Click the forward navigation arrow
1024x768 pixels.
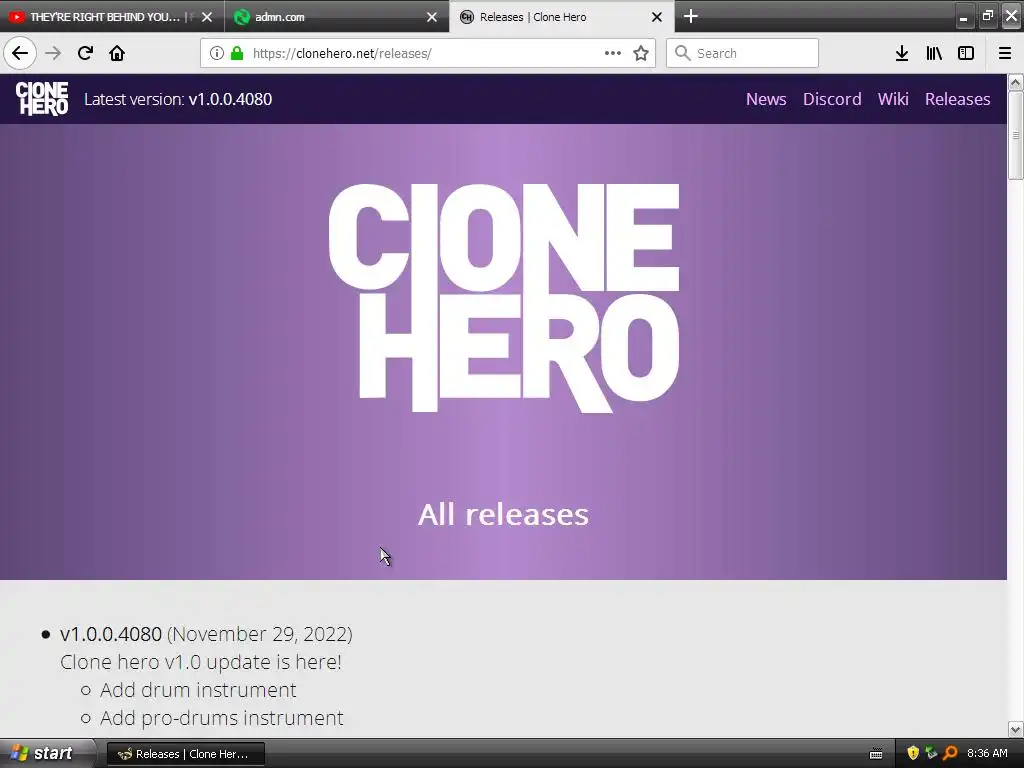pos(53,53)
